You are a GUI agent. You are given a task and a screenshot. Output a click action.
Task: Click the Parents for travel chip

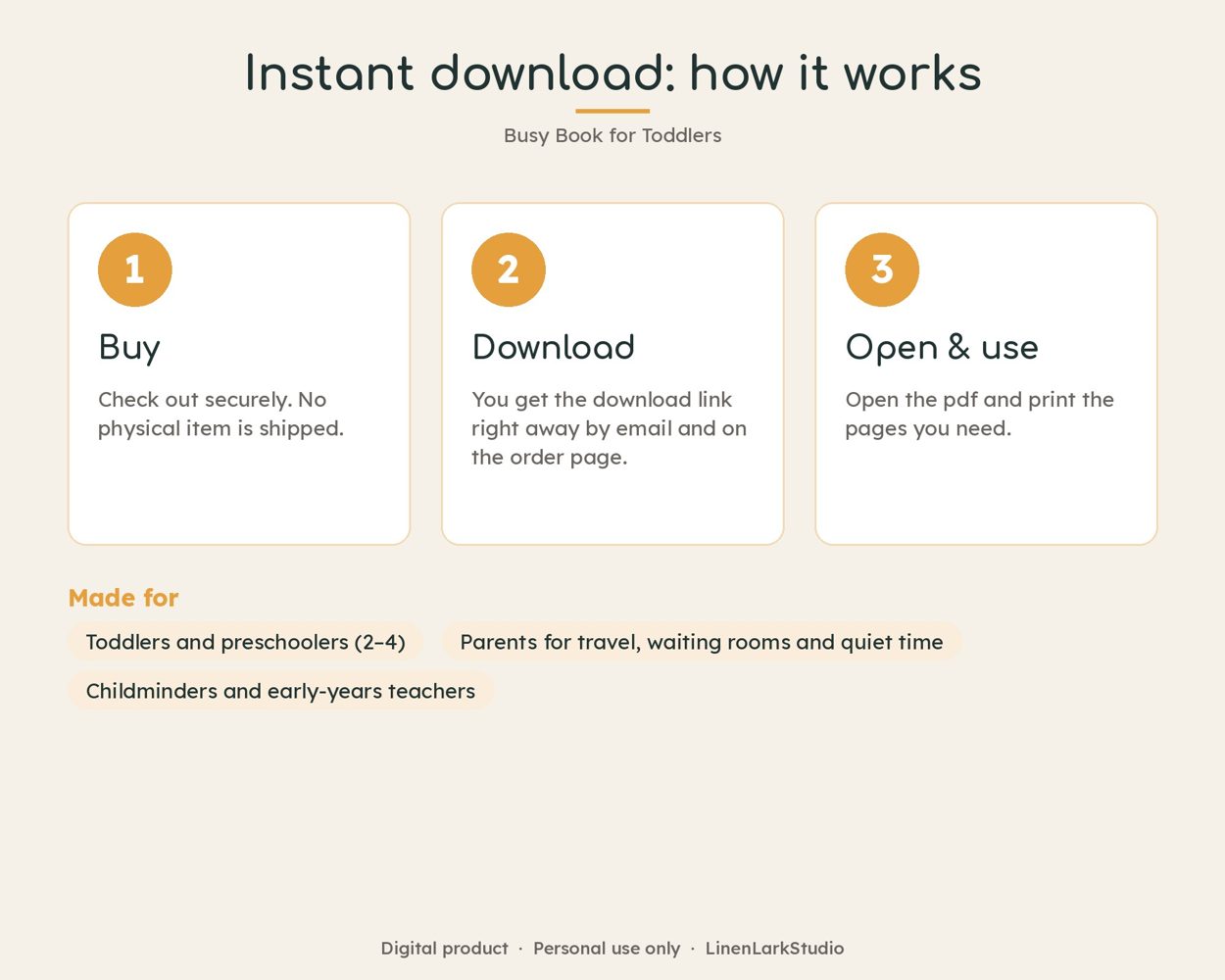(x=702, y=642)
